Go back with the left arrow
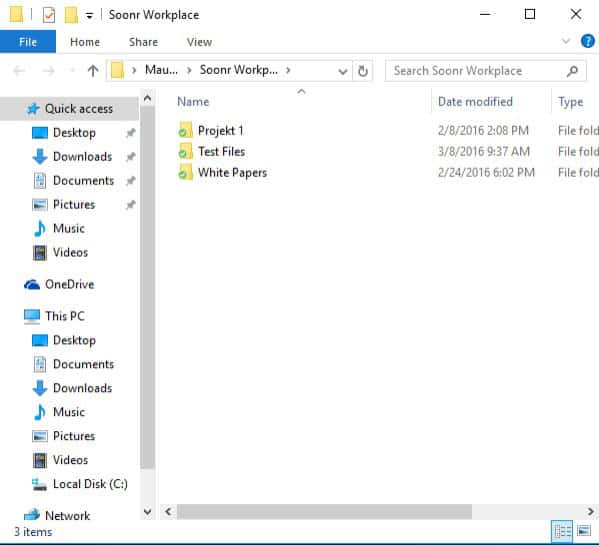 click(x=19, y=71)
